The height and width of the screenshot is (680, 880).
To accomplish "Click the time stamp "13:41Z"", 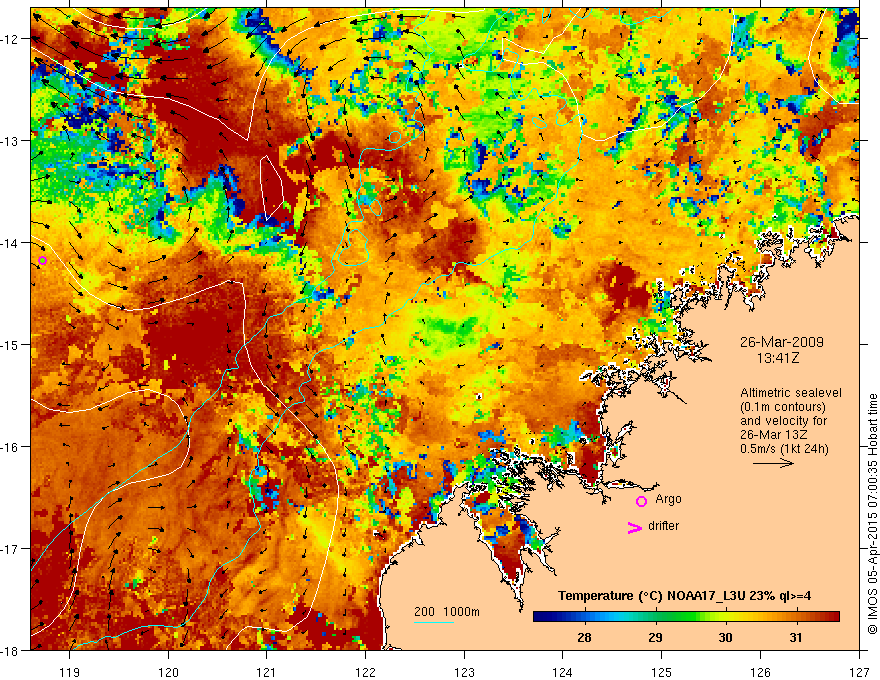I will tap(777, 358).
